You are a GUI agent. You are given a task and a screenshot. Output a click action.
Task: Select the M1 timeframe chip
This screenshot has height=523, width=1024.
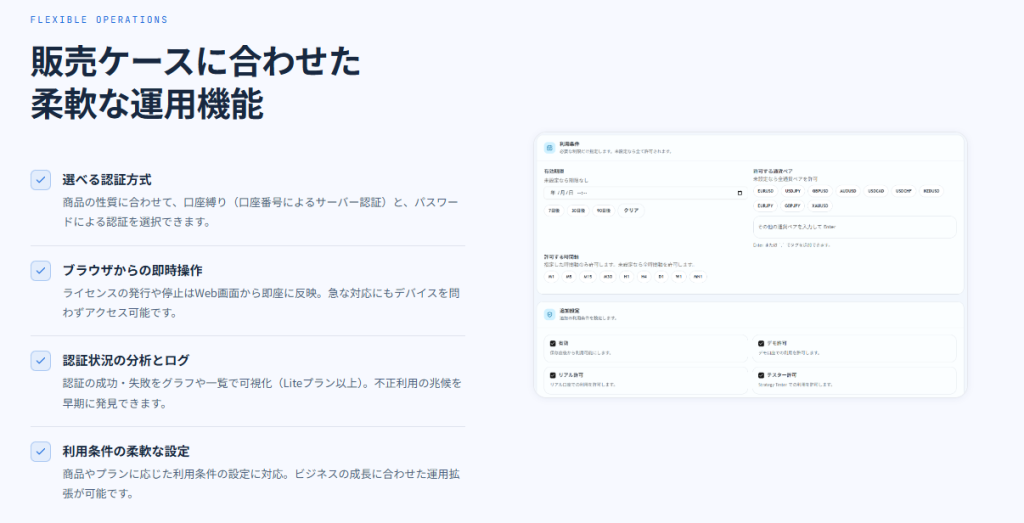click(552, 276)
